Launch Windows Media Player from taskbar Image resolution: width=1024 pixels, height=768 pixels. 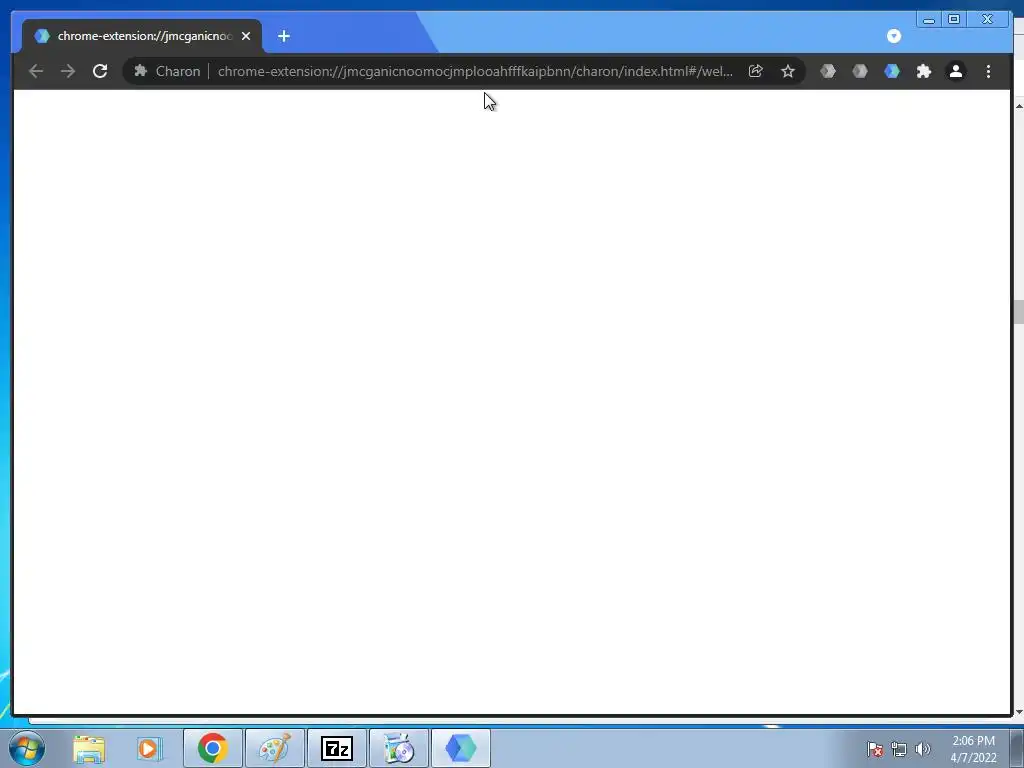[x=150, y=748]
